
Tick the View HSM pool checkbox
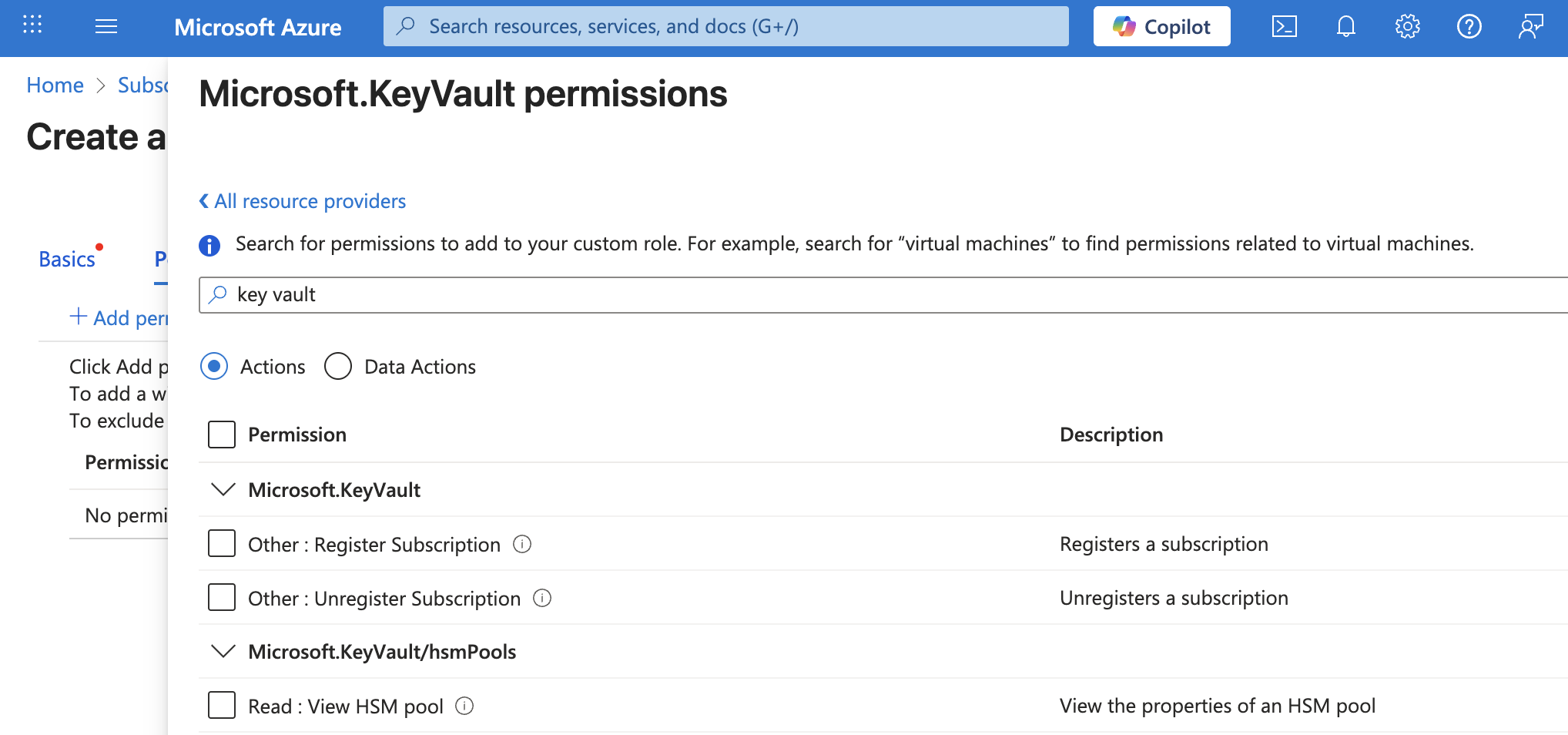coord(222,706)
